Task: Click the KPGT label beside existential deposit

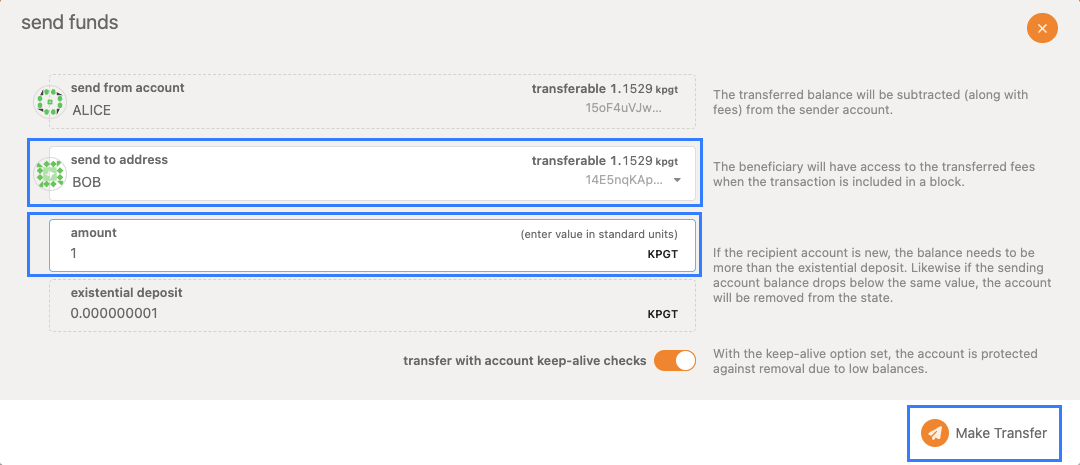Action: pos(663,314)
